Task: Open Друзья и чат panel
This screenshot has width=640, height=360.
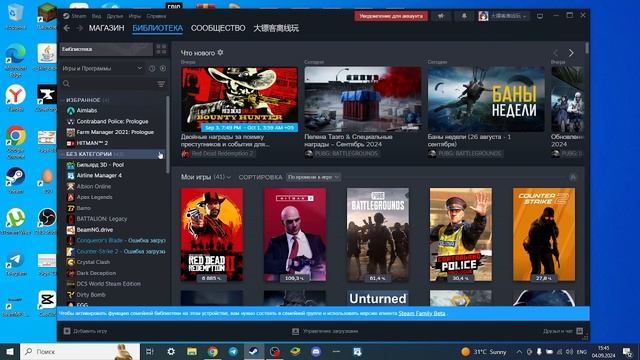Action: tap(563, 331)
